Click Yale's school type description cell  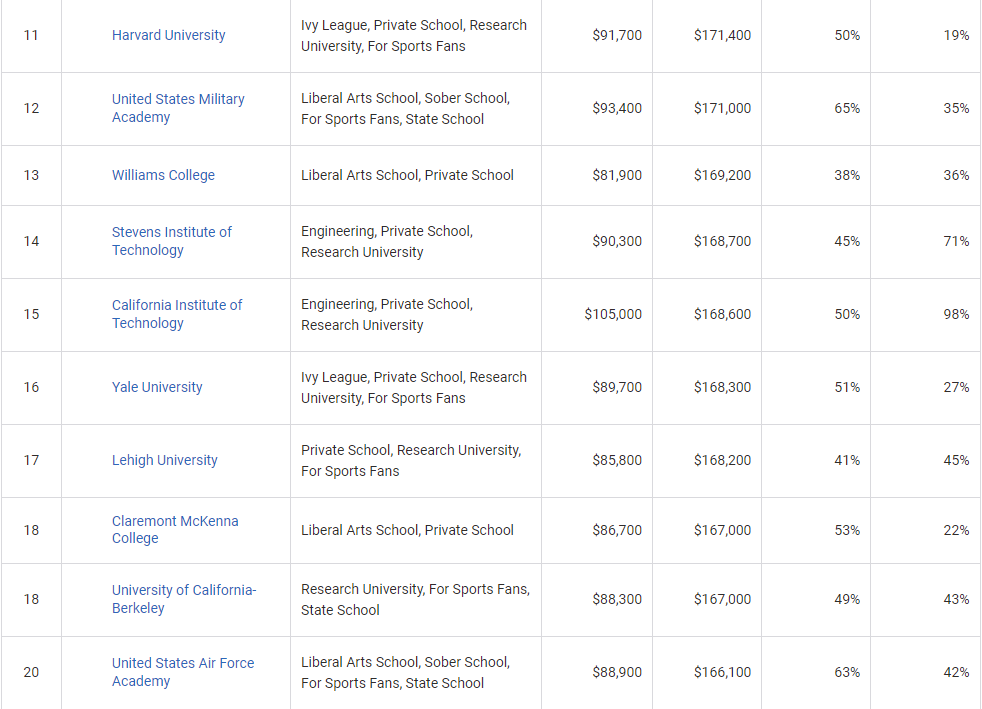[x=416, y=387]
